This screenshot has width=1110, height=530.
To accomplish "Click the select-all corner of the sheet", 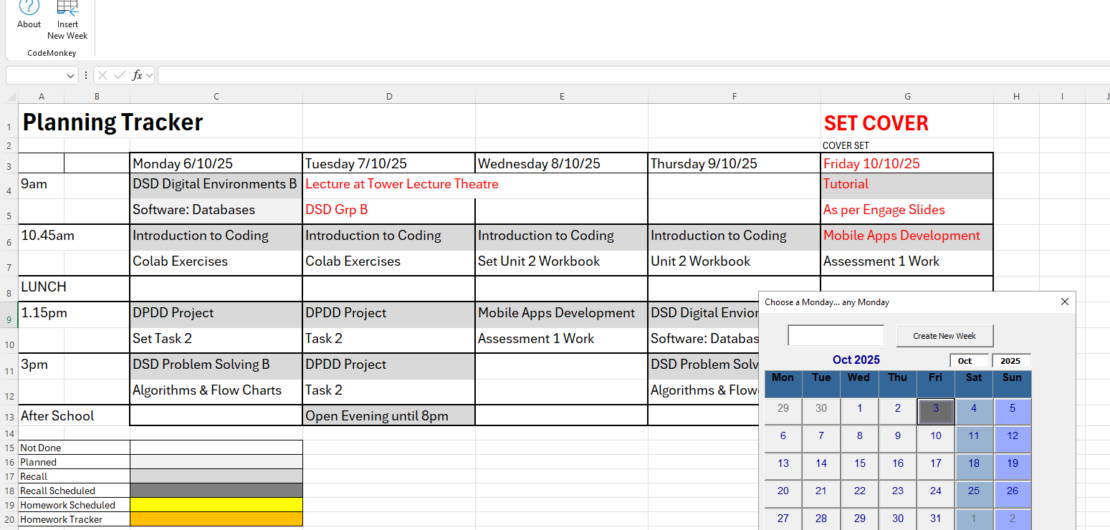I will tap(9, 97).
